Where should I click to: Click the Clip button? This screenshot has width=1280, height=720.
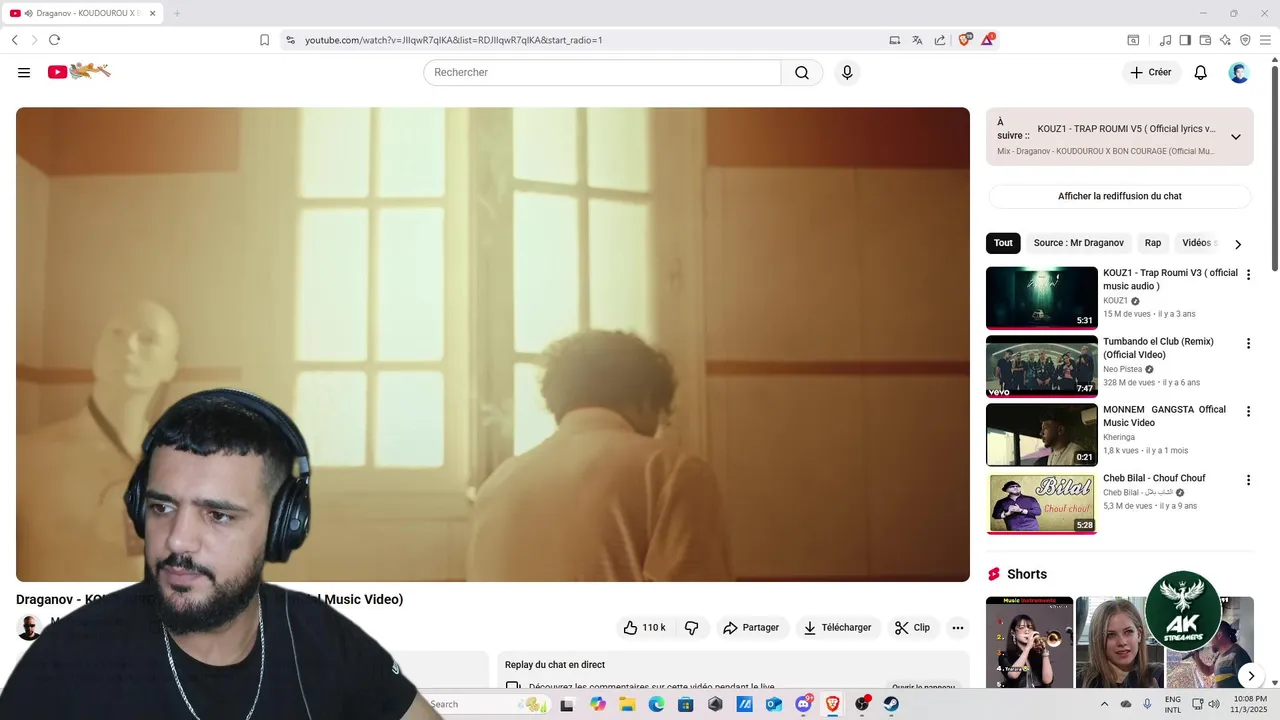pyautogui.click(x=912, y=628)
